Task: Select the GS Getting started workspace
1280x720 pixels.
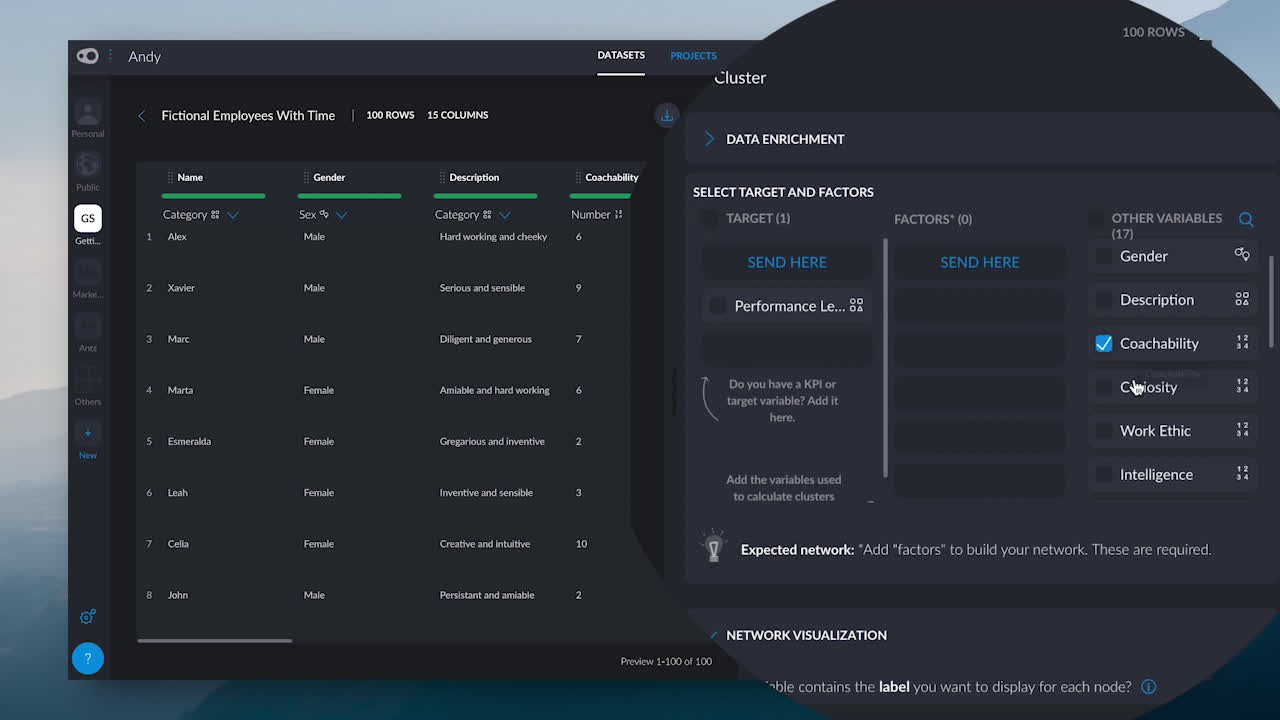Action: pyautogui.click(x=88, y=225)
